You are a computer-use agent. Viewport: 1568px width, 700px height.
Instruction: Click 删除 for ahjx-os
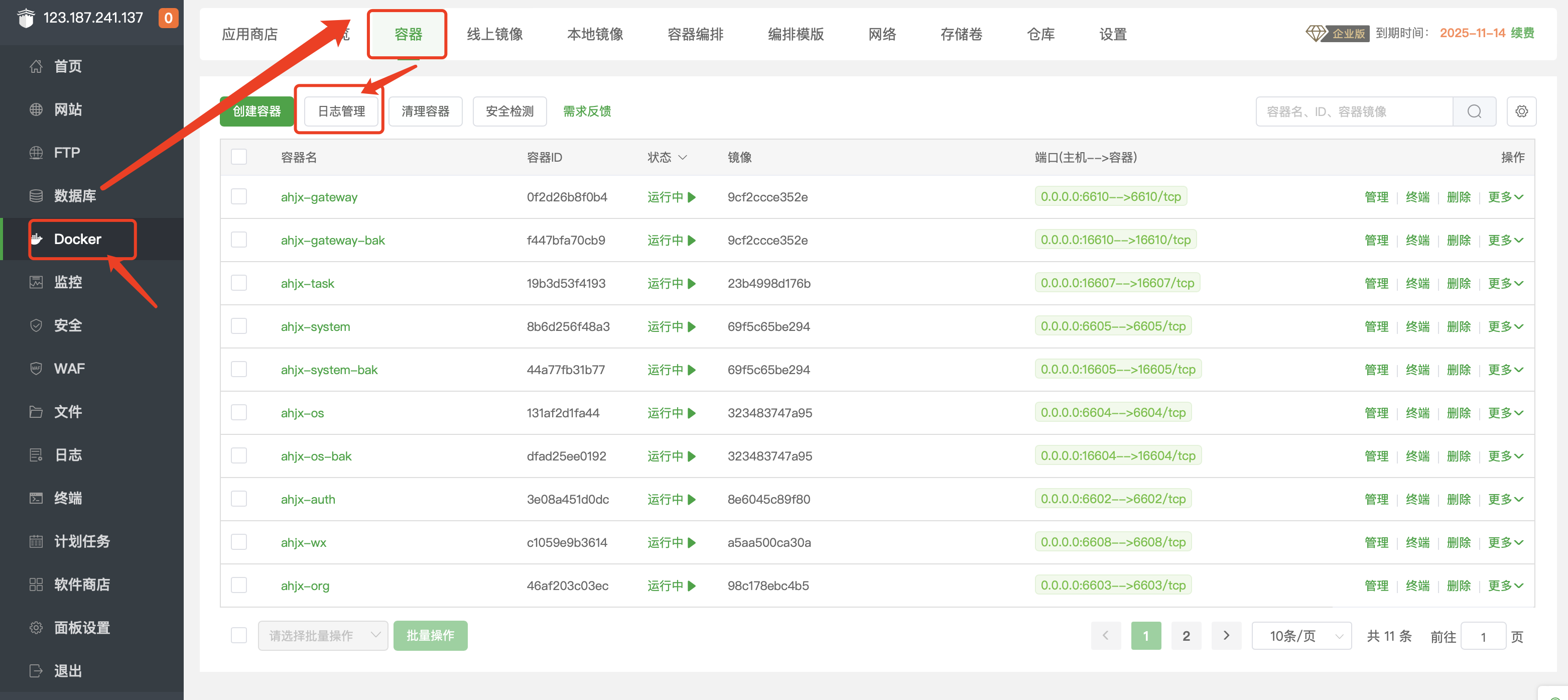click(1459, 414)
